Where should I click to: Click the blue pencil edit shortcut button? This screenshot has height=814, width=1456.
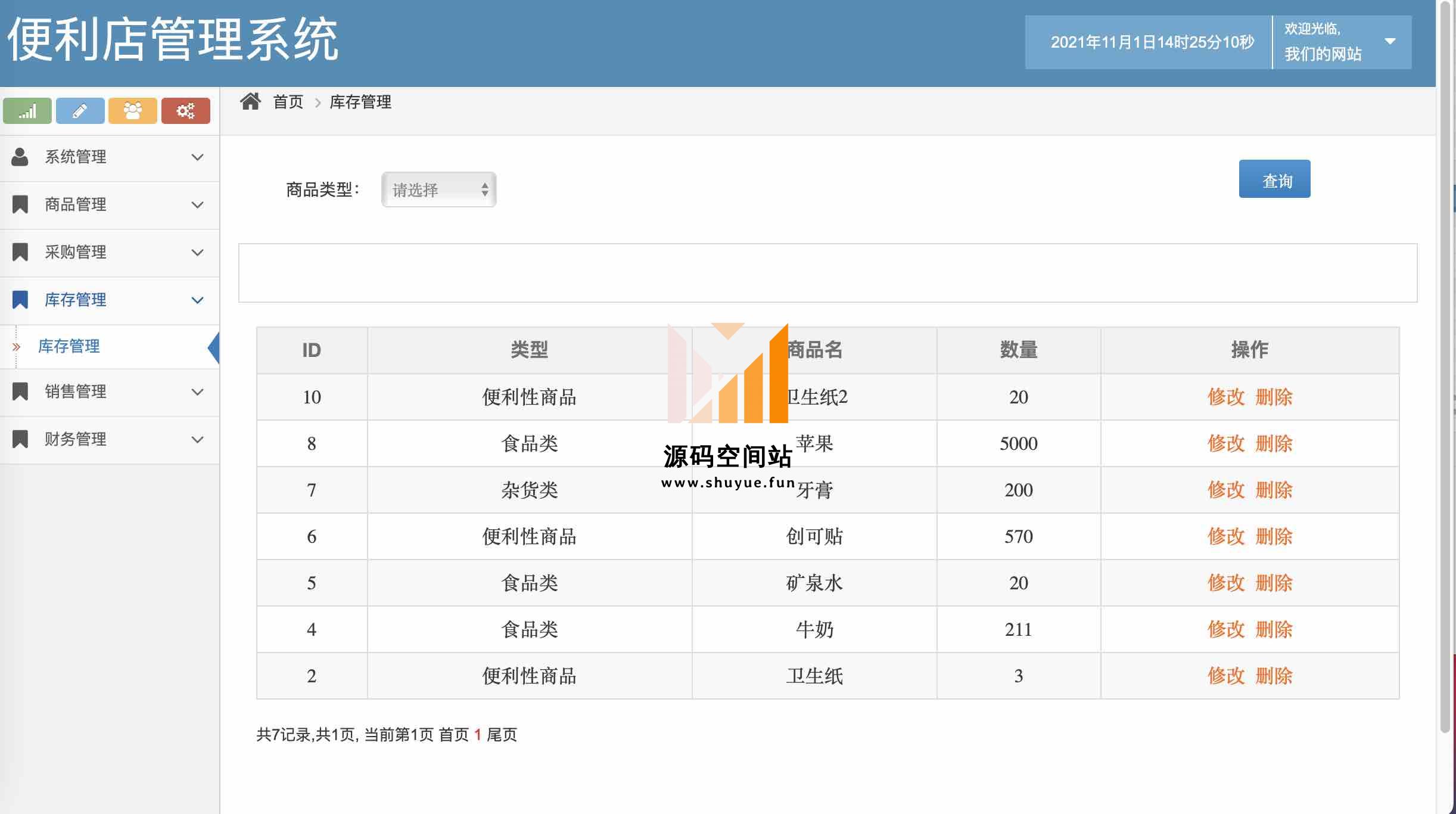(x=80, y=111)
